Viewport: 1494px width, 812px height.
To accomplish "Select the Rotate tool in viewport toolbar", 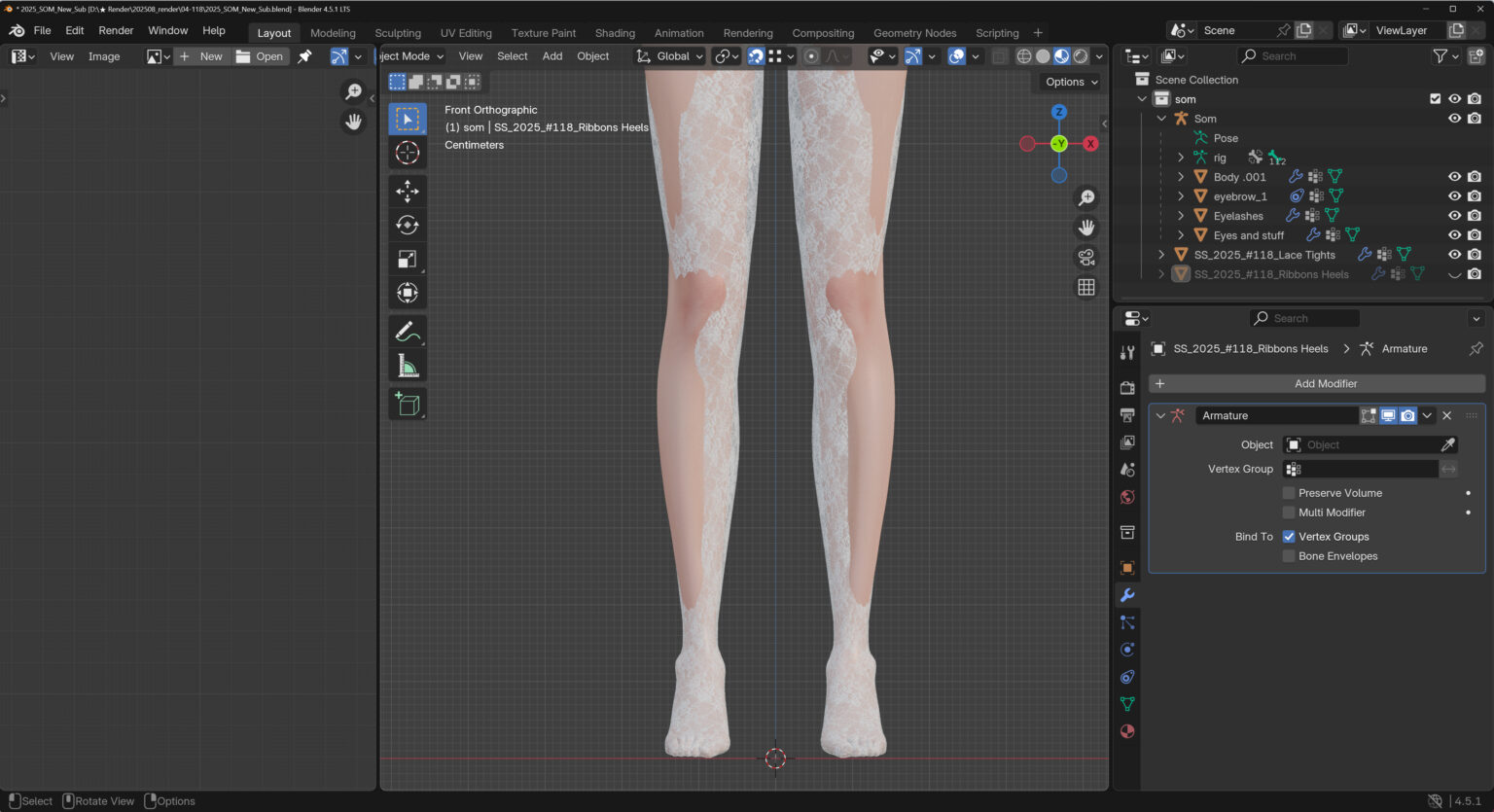I will point(408,226).
